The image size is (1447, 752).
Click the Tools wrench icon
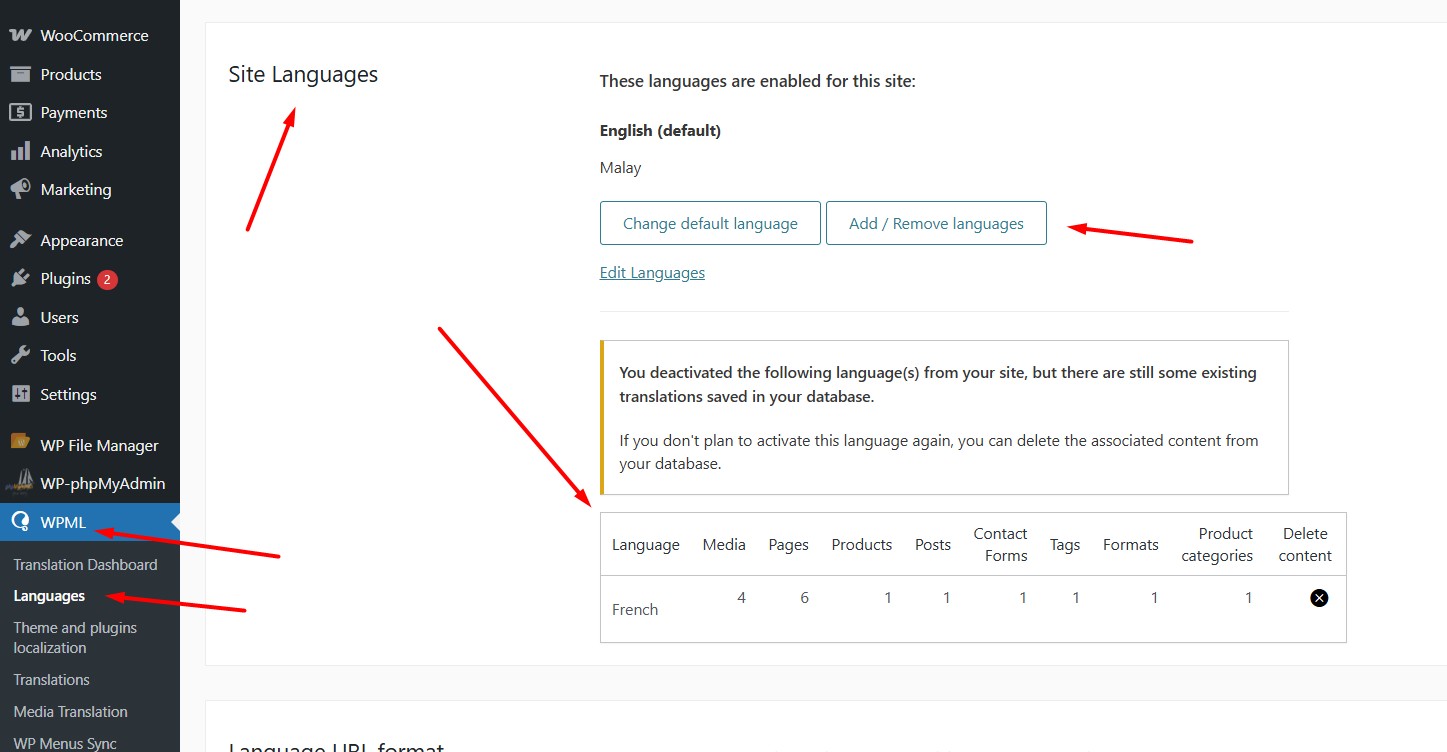(20, 355)
